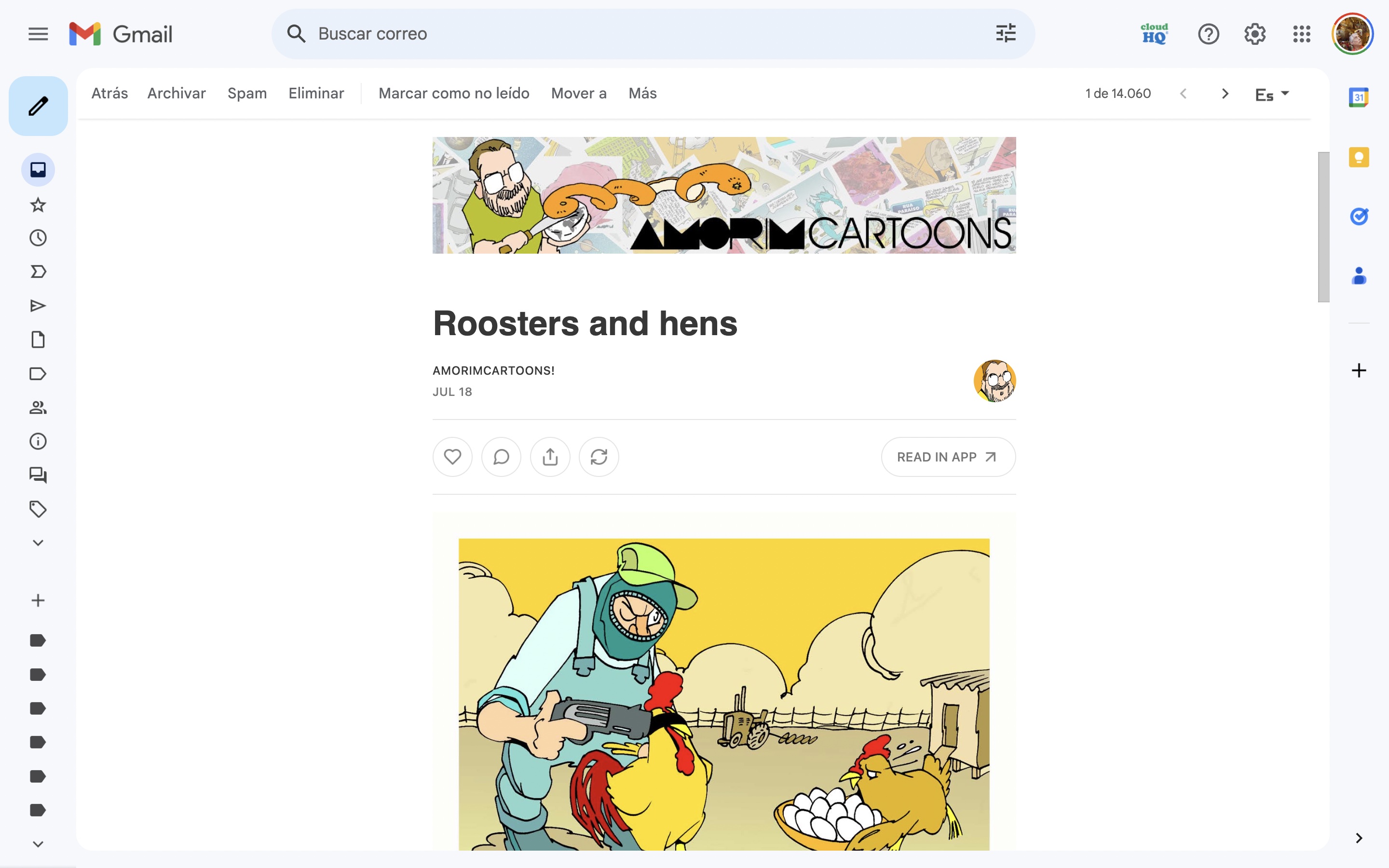Screen dimensions: 1389x868
Task: Open the Mover a menu
Action: [x=579, y=94]
